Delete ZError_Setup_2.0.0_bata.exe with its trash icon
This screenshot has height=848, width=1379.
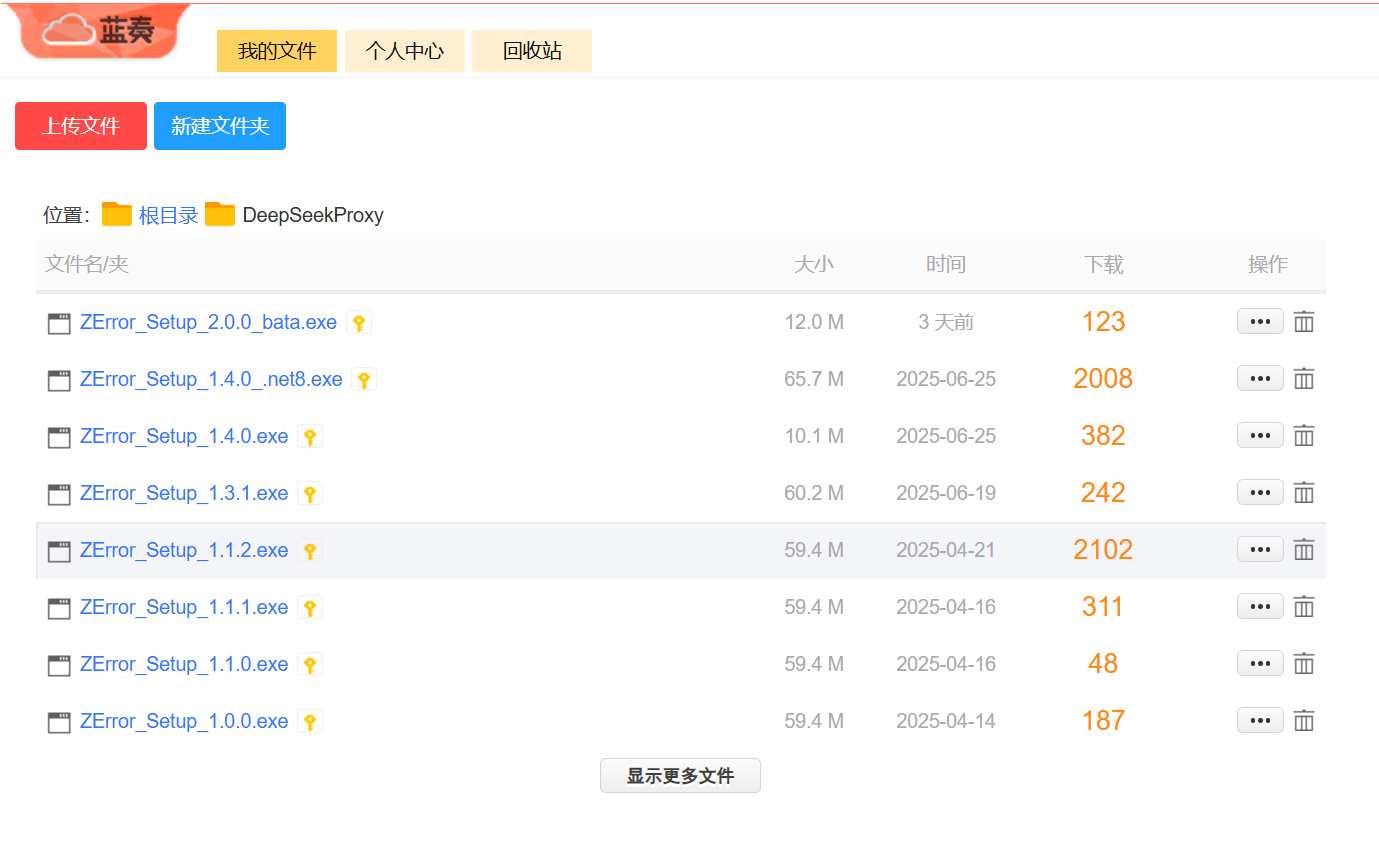click(1303, 322)
